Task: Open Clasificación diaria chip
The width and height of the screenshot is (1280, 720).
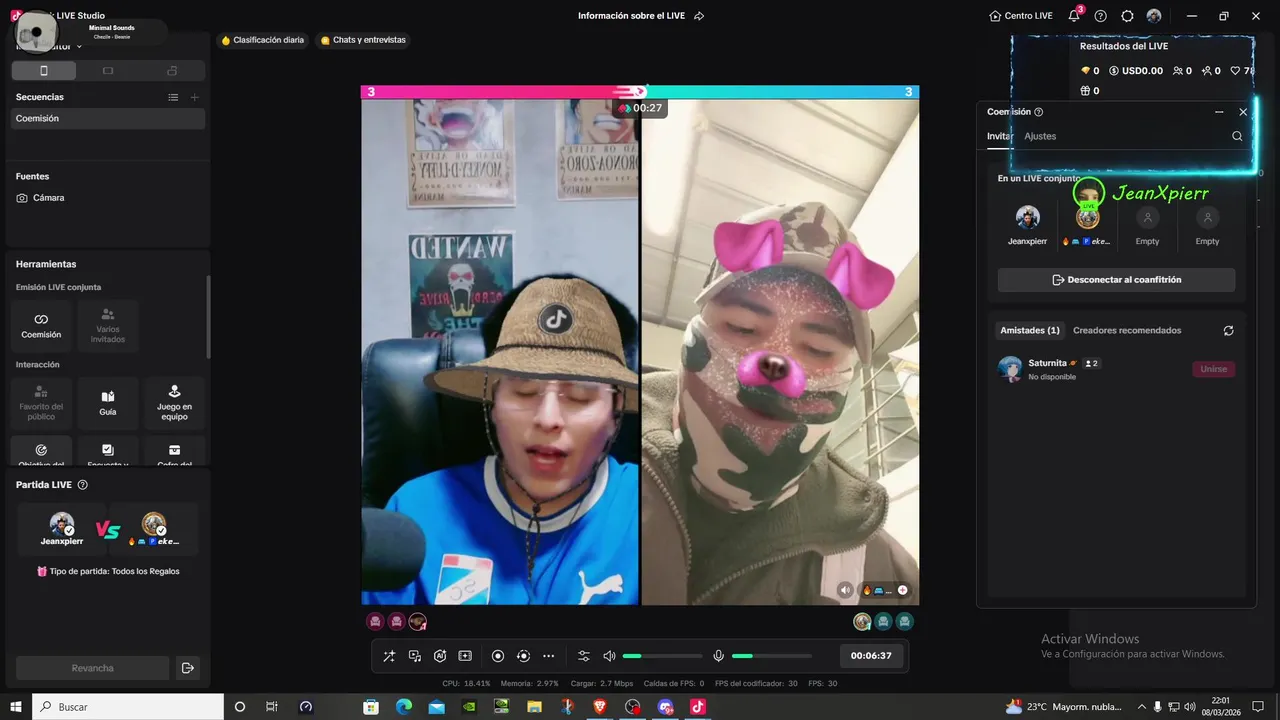Action: [263, 40]
